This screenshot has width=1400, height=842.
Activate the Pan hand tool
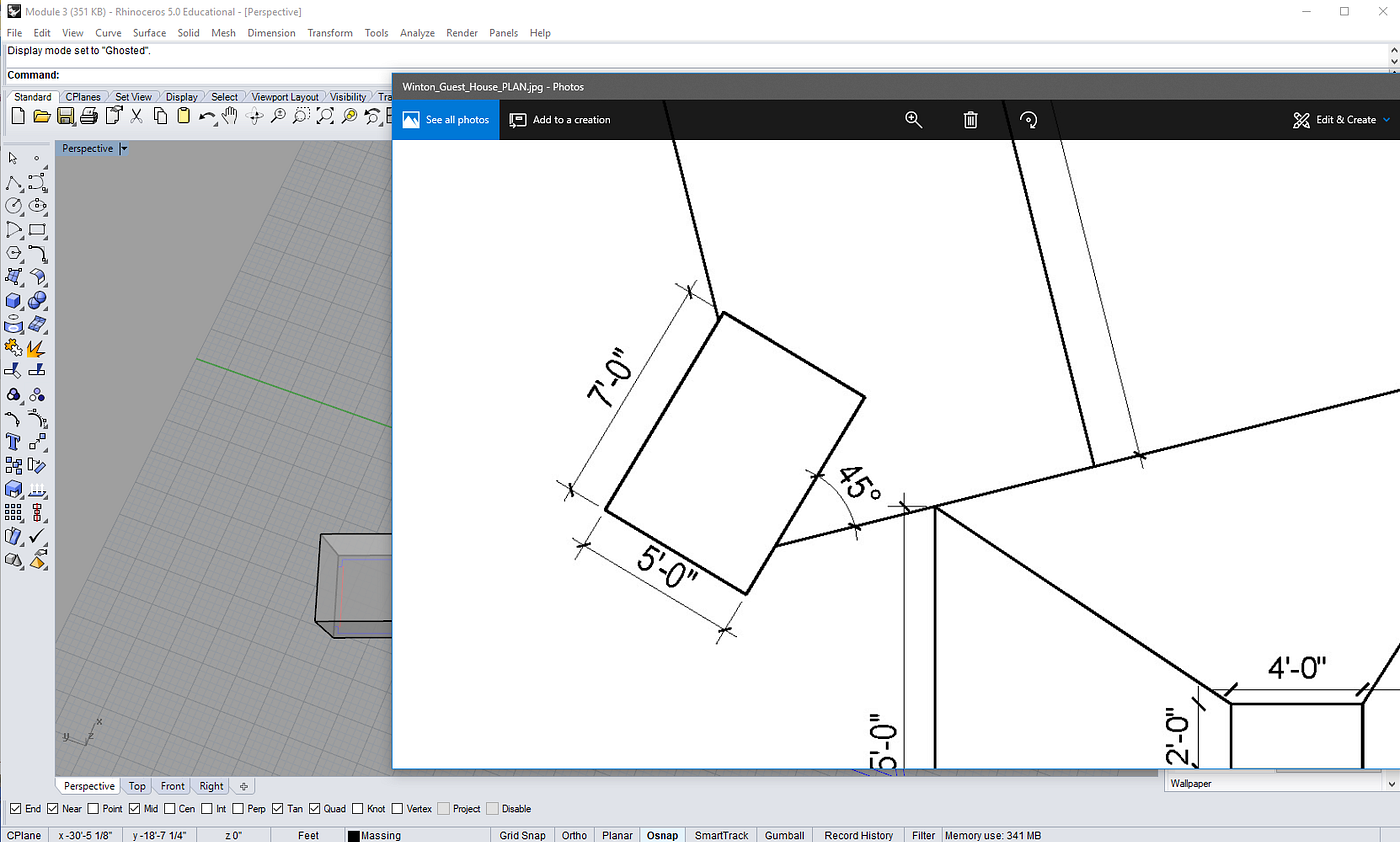click(230, 116)
